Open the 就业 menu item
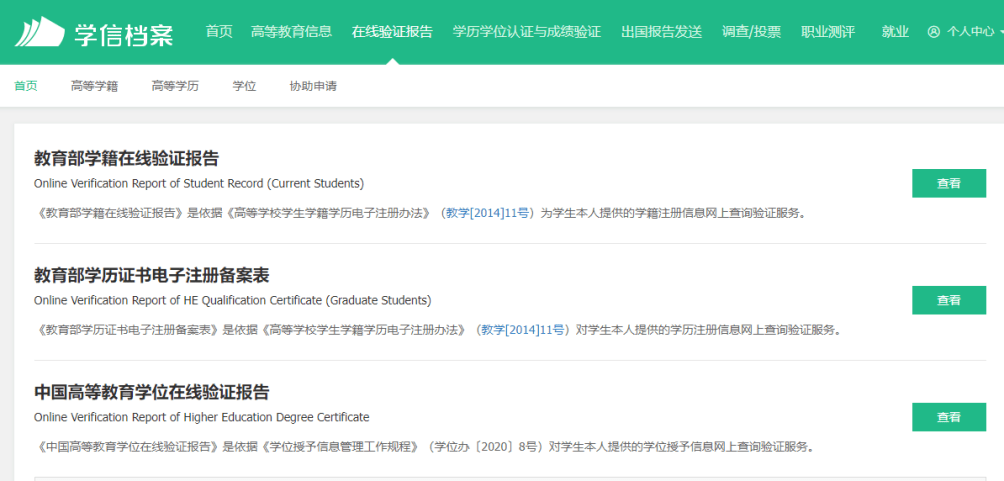The height and width of the screenshot is (481, 1004). [895, 32]
